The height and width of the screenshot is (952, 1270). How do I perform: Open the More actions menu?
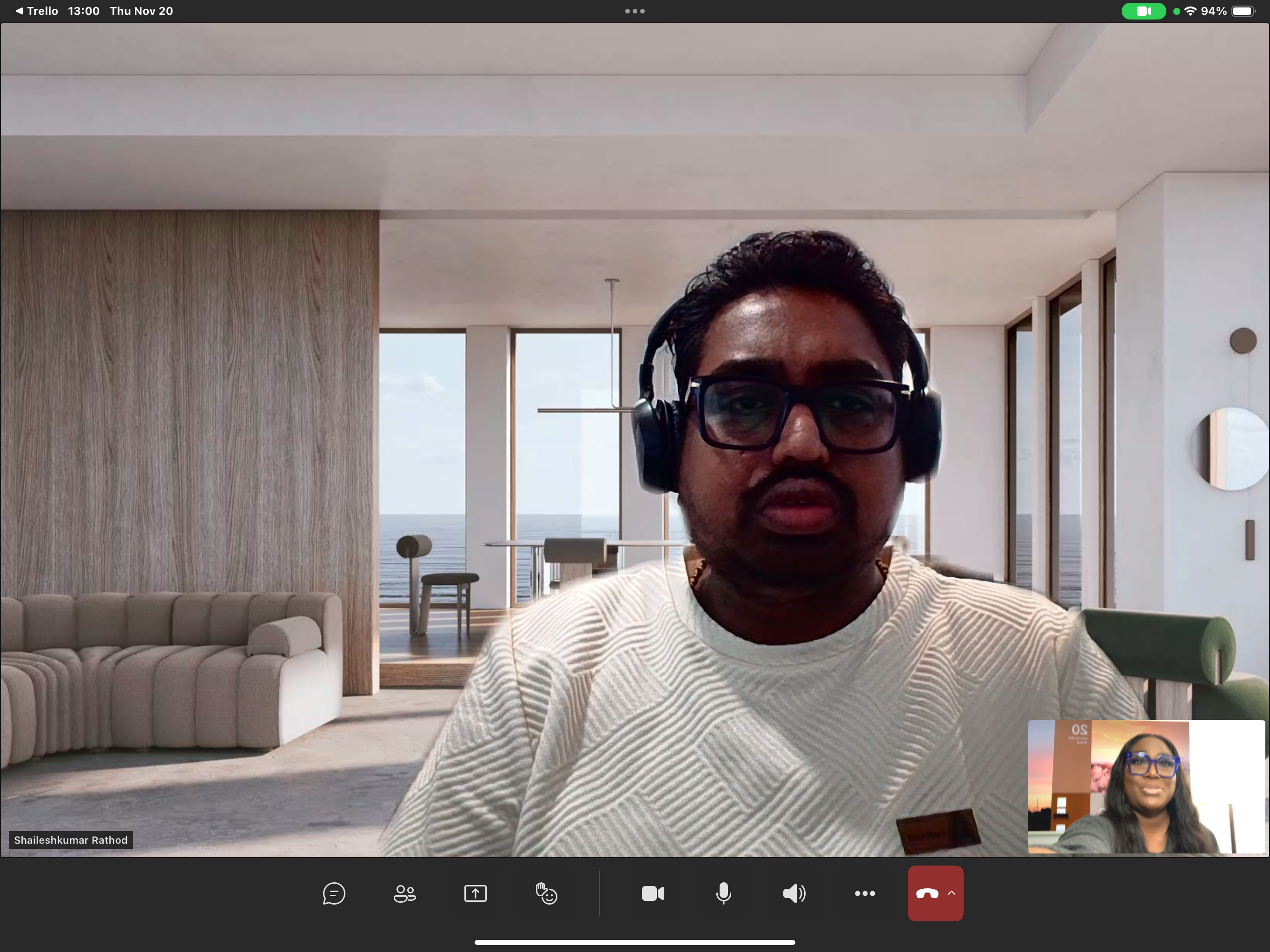(865, 893)
